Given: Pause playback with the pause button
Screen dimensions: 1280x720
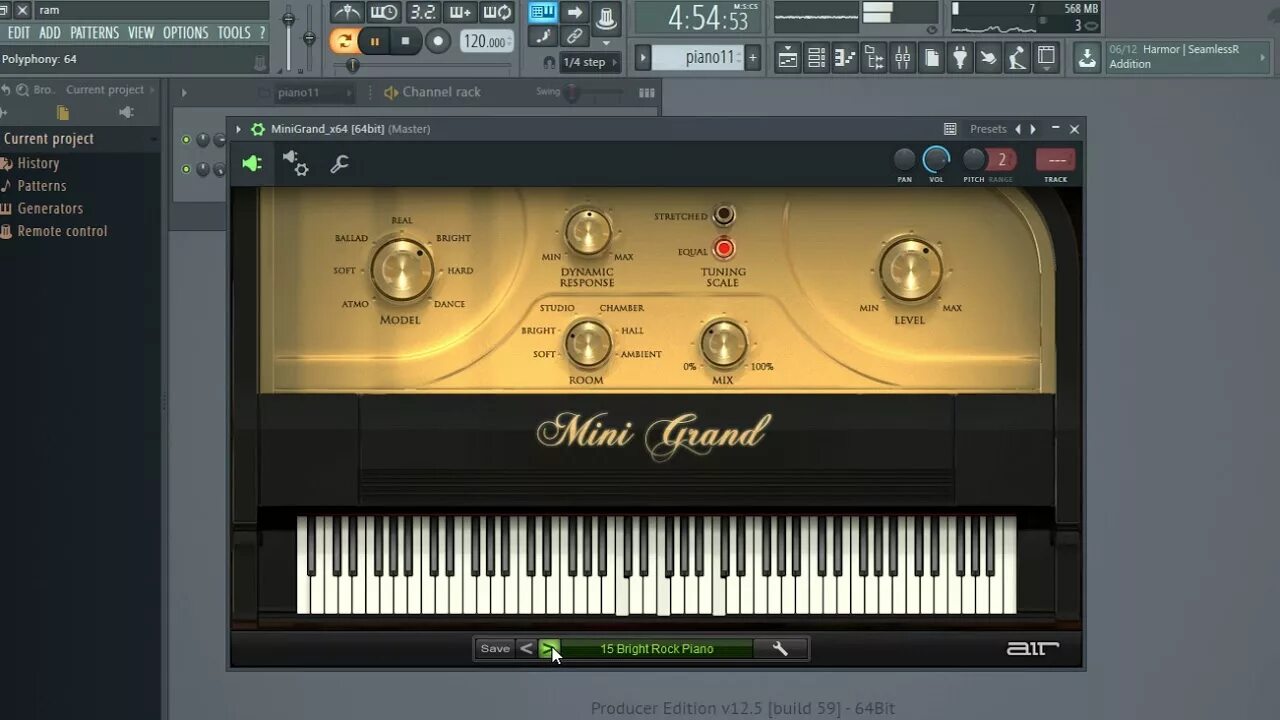Looking at the screenshot, I should click(x=375, y=41).
